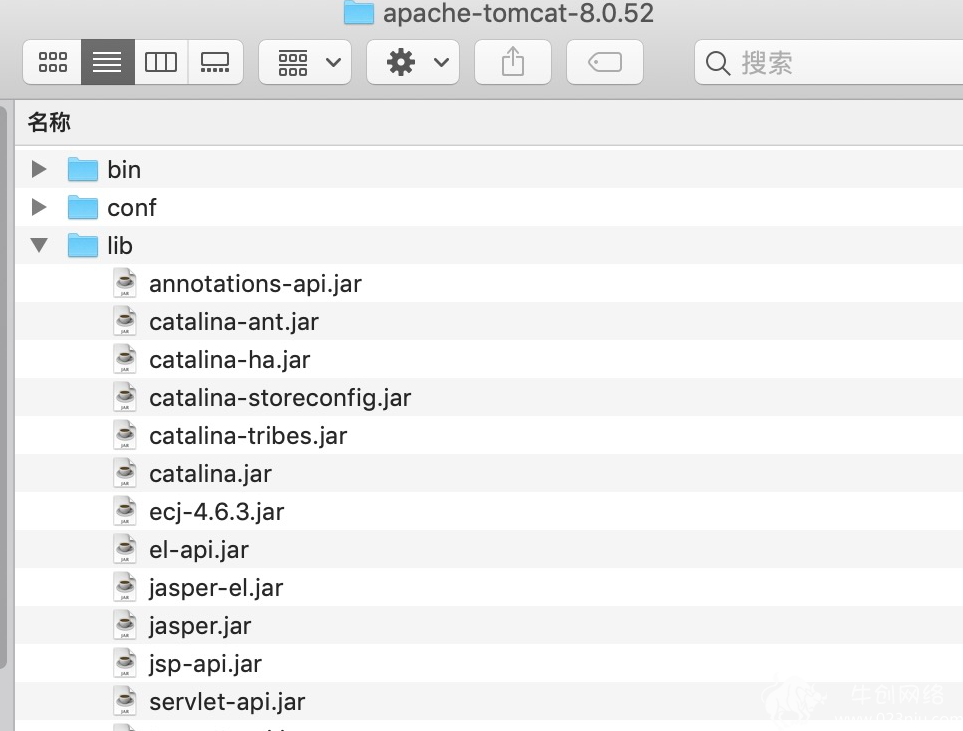Click the catalina-ant.jar file icon
963x731 pixels.
pos(125,322)
